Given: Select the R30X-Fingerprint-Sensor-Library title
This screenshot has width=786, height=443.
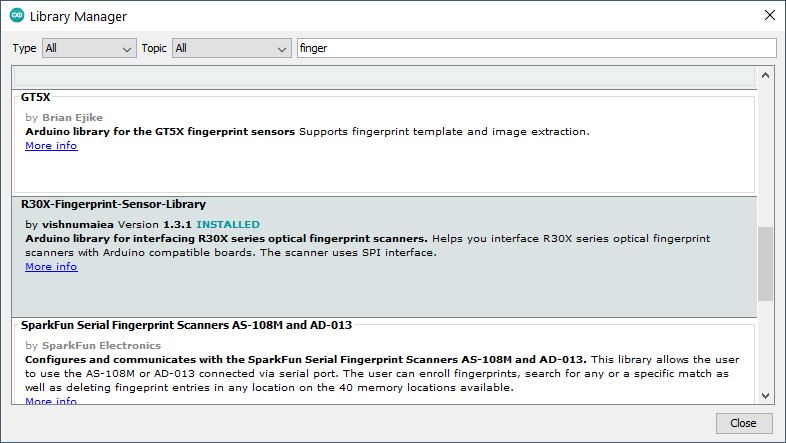Looking at the screenshot, I should pos(113,204).
